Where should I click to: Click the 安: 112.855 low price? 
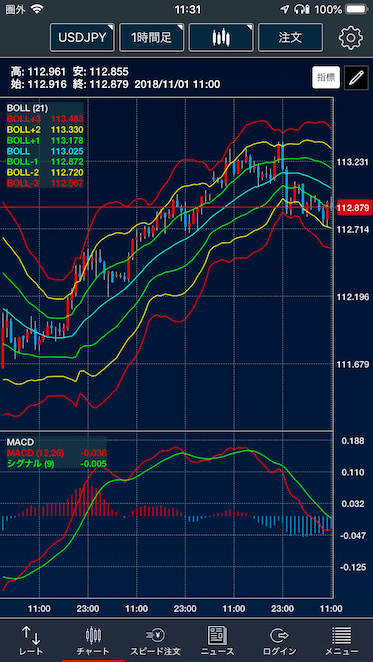(x=100, y=71)
